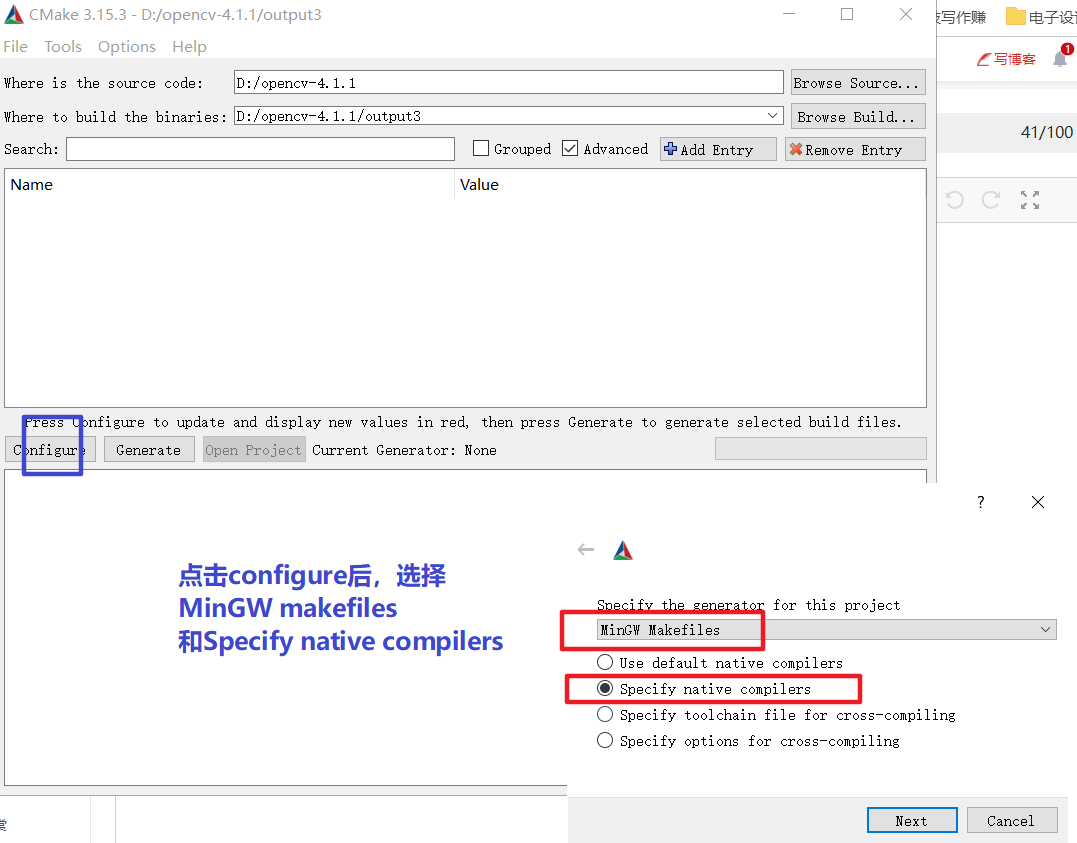Select the Use default native compilers radio
The height and width of the screenshot is (843, 1077).
point(605,661)
